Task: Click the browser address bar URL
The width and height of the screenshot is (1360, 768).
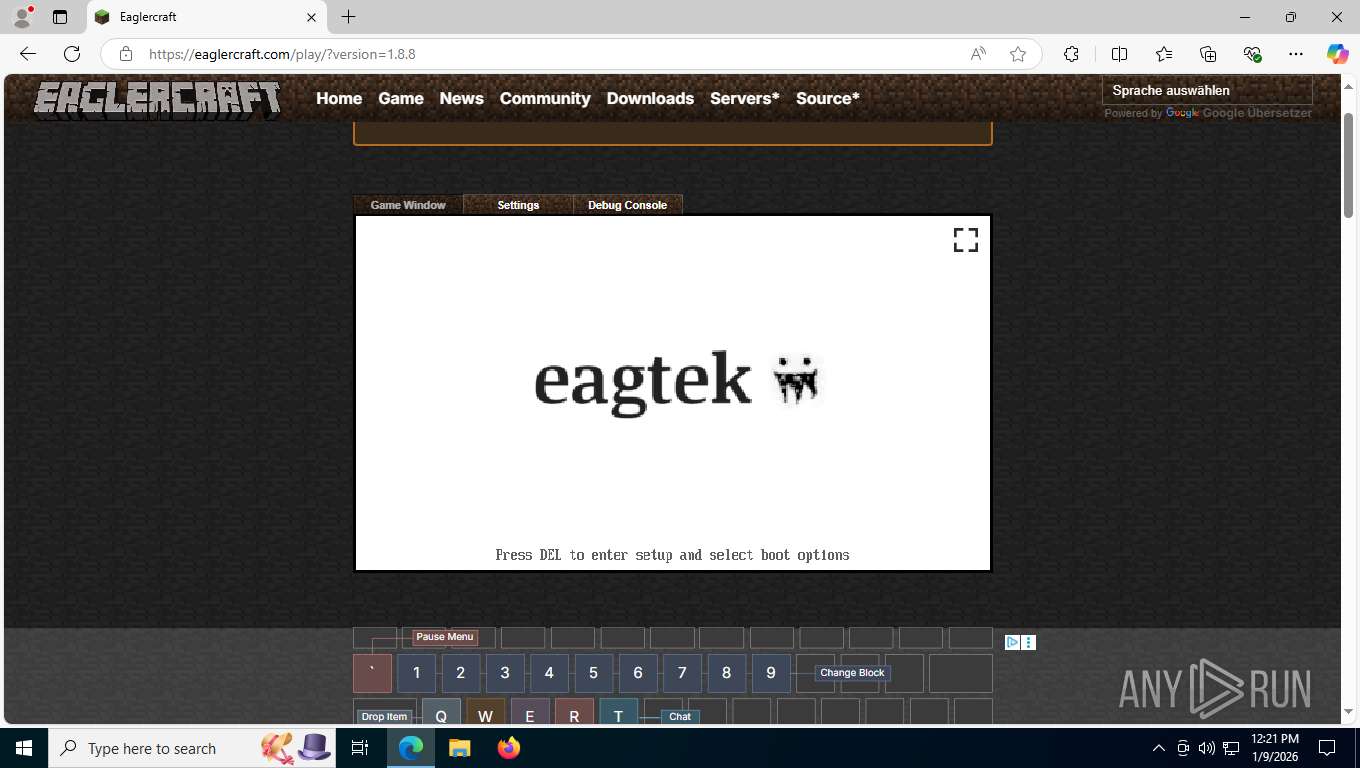Action: point(282,54)
